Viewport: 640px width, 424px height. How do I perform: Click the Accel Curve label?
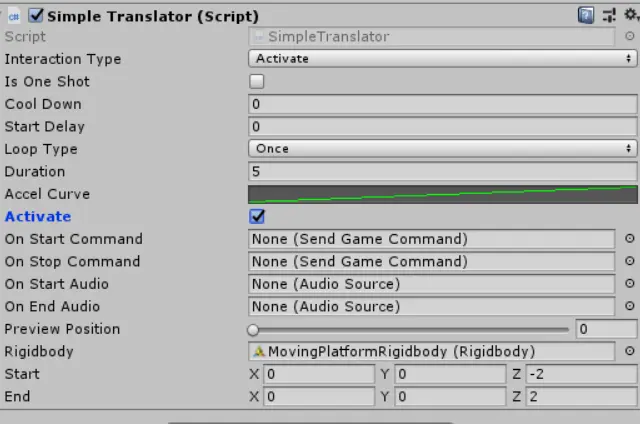47,194
